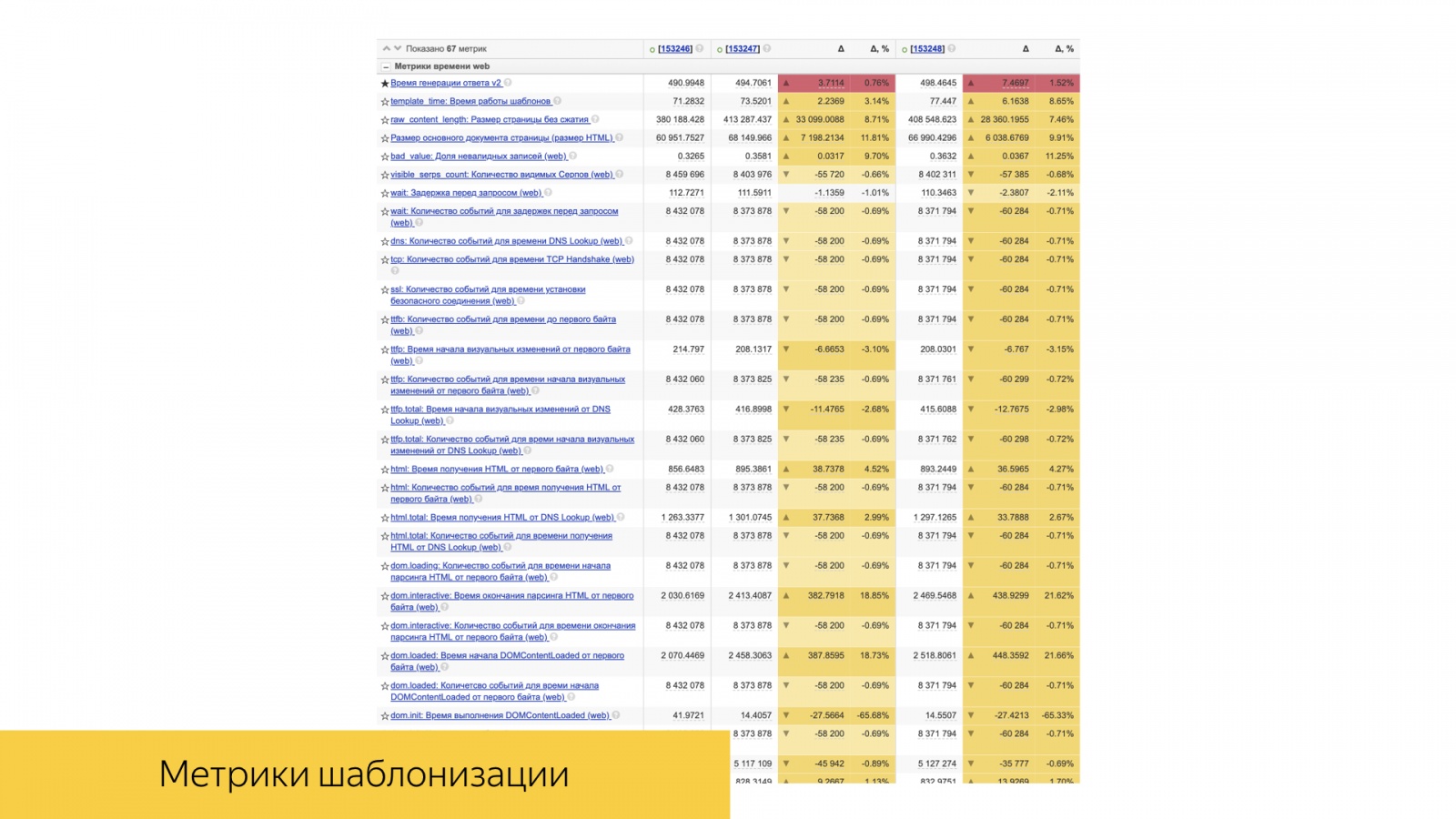Click the help icon next to the [153247] column header

767,48
